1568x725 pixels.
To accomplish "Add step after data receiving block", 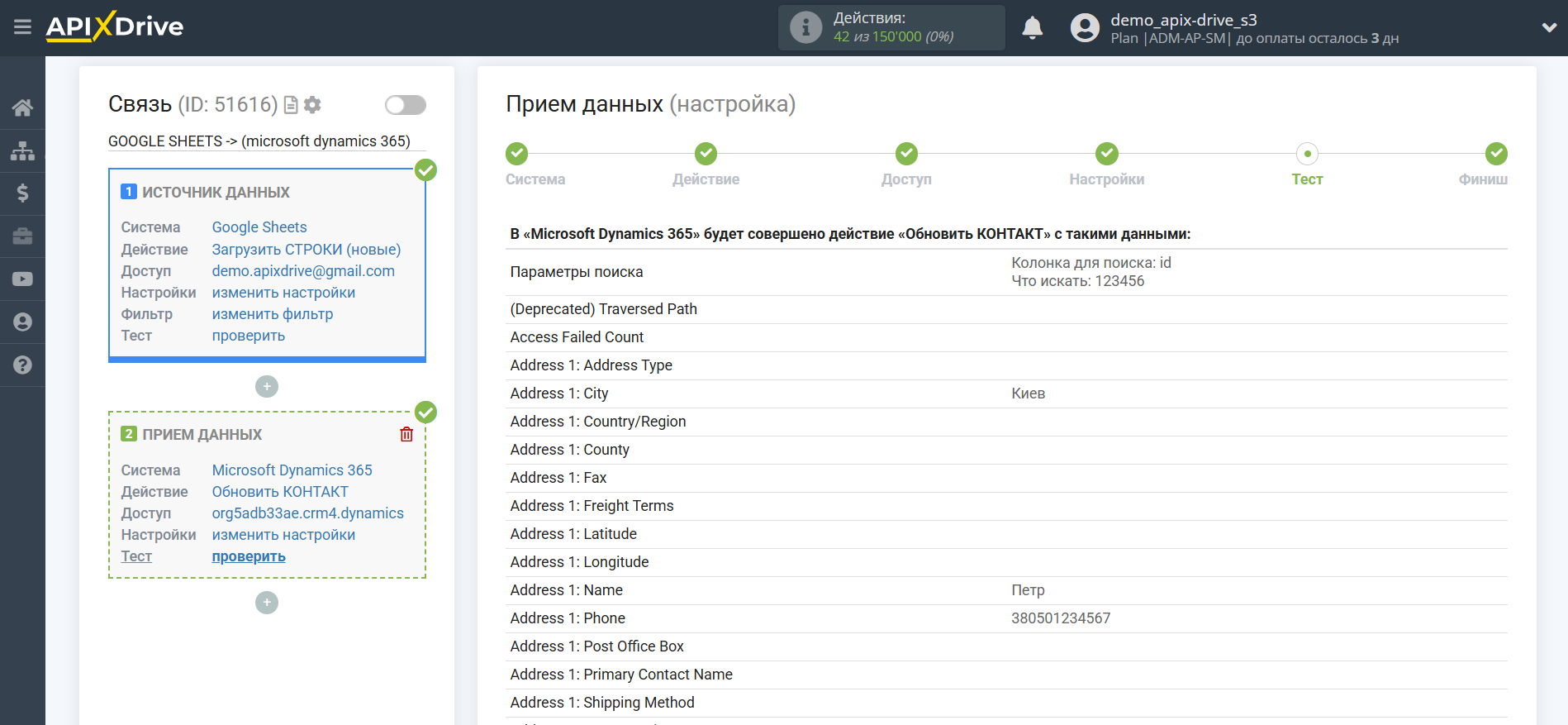I will coord(267,603).
